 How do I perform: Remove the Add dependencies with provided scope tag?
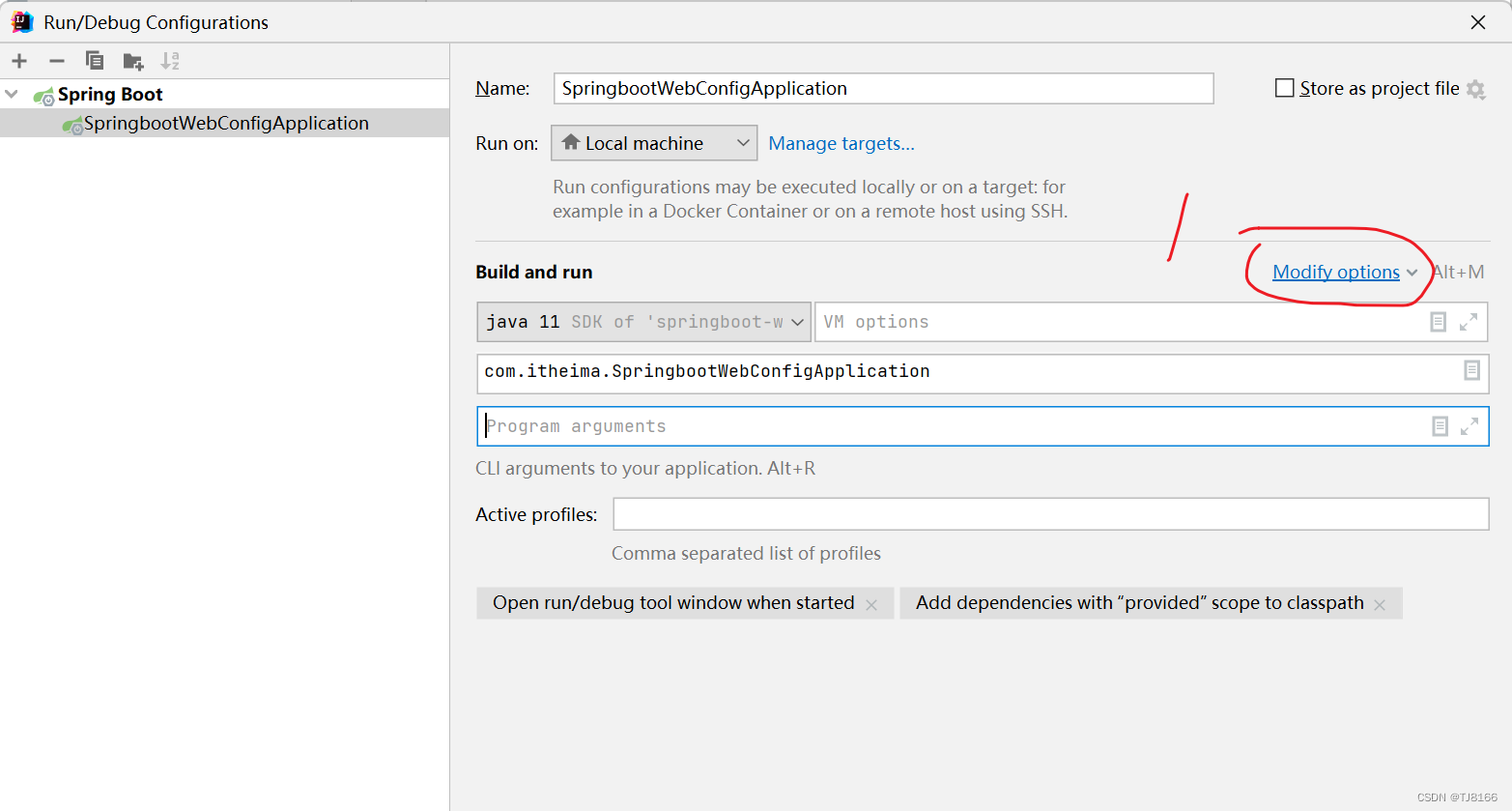[x=1380, y=603]
